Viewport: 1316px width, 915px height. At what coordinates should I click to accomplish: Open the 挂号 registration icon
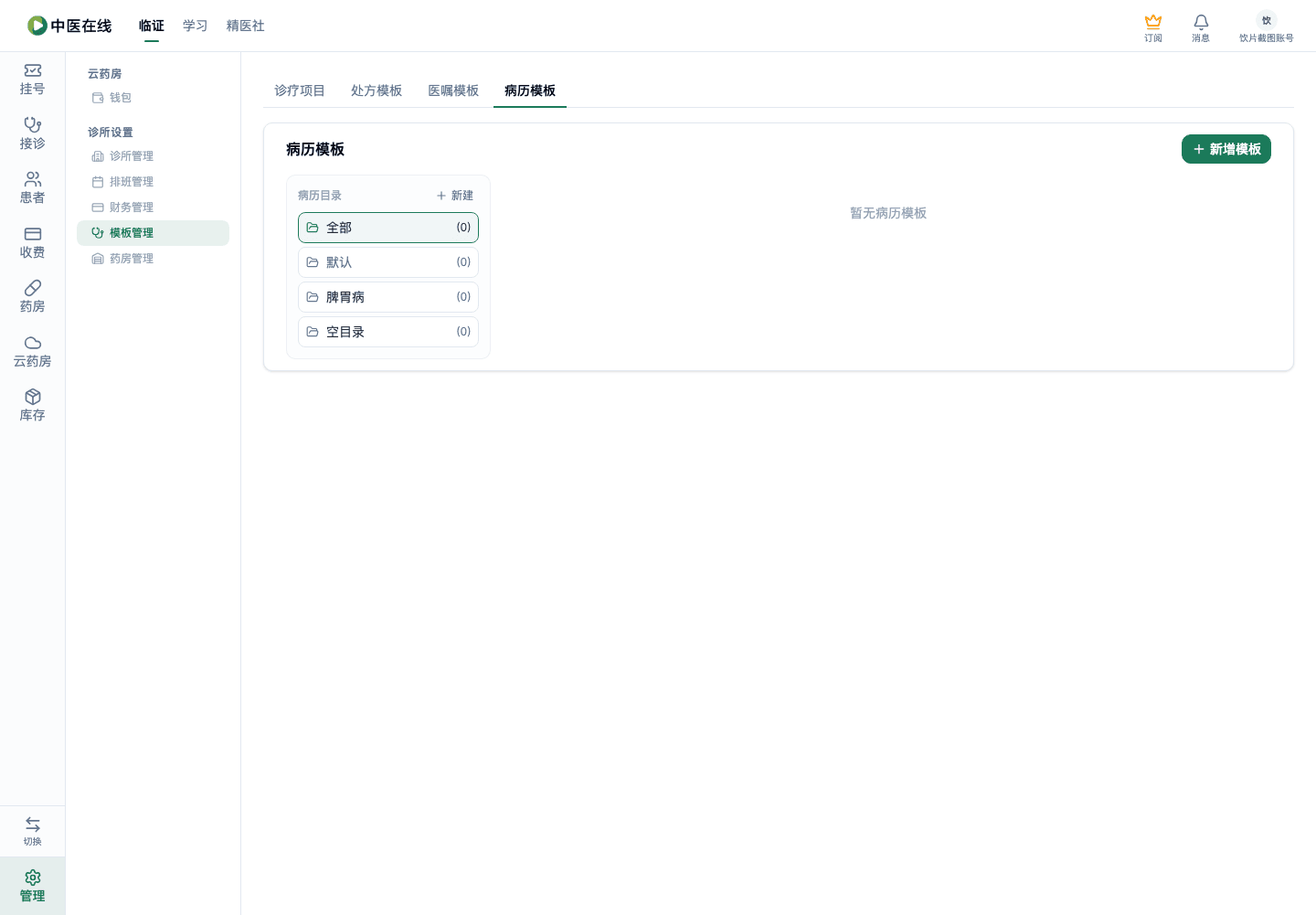32,71
